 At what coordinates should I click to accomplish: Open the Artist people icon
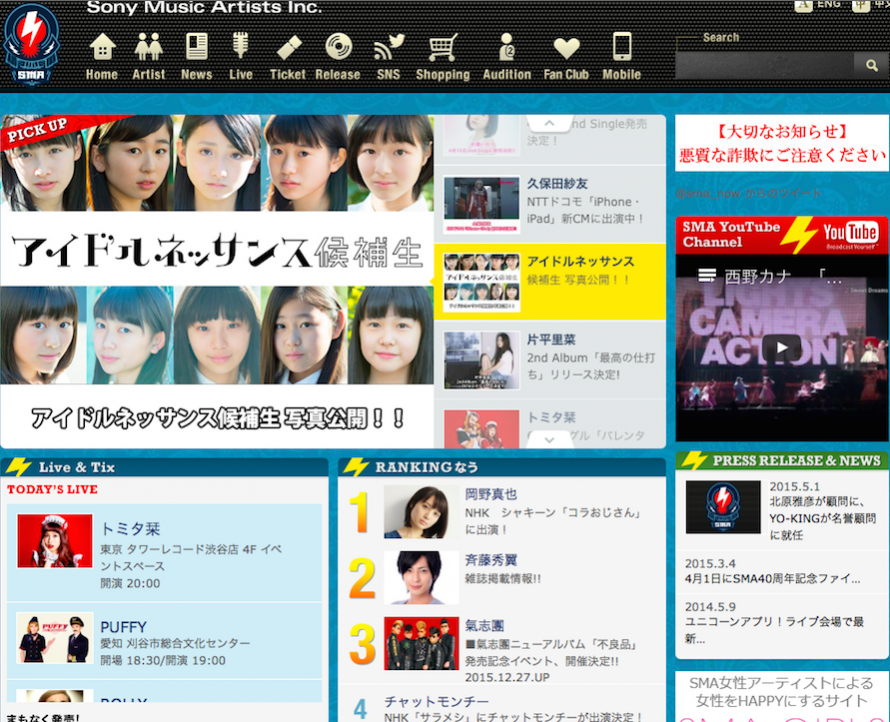[149, 47]
